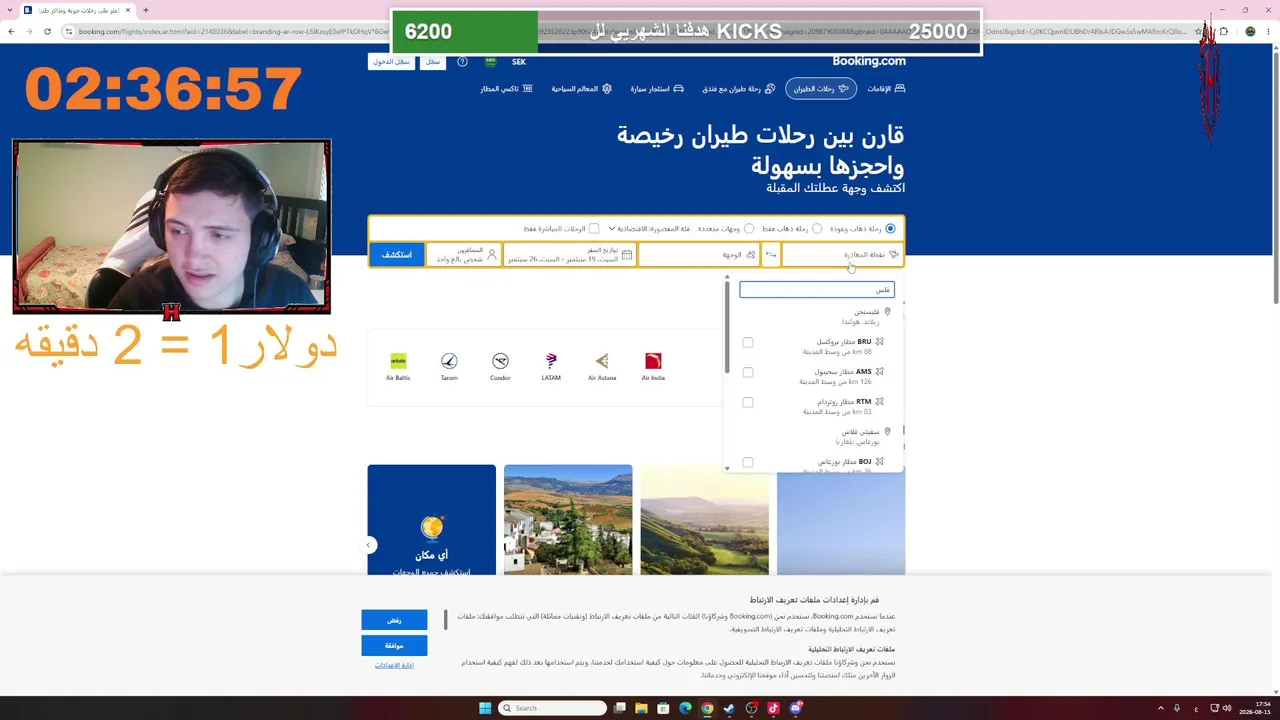
Task: Click the carousel previous arrow beside destination cards
Action: point(369,545)
